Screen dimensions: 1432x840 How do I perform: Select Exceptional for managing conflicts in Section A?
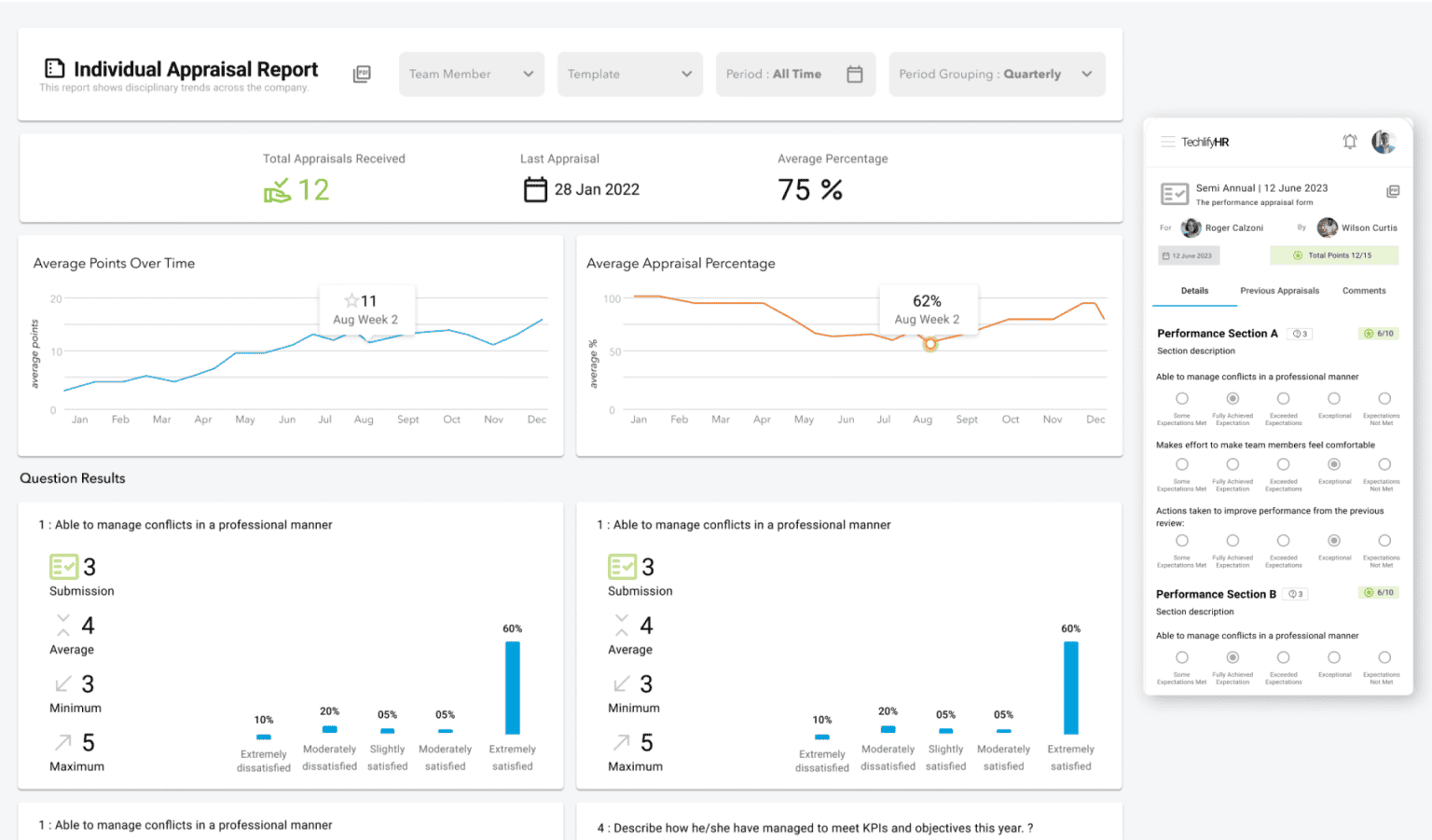pos(1335,400)
